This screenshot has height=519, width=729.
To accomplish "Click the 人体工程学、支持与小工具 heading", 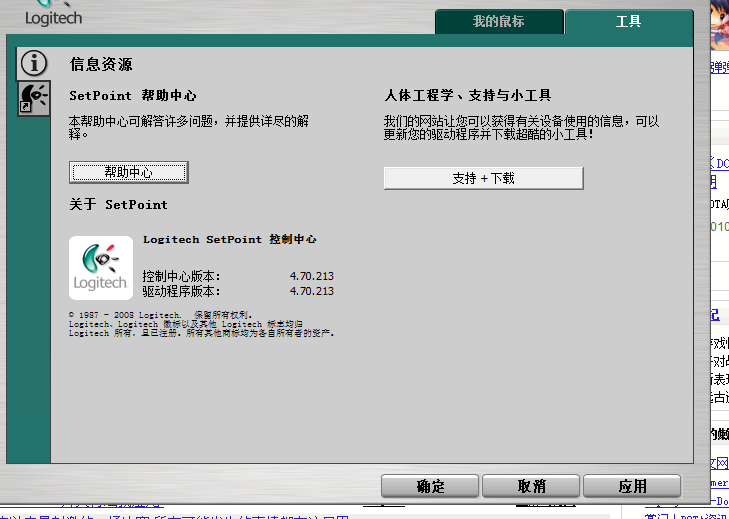I will click(x=468, y=96).
